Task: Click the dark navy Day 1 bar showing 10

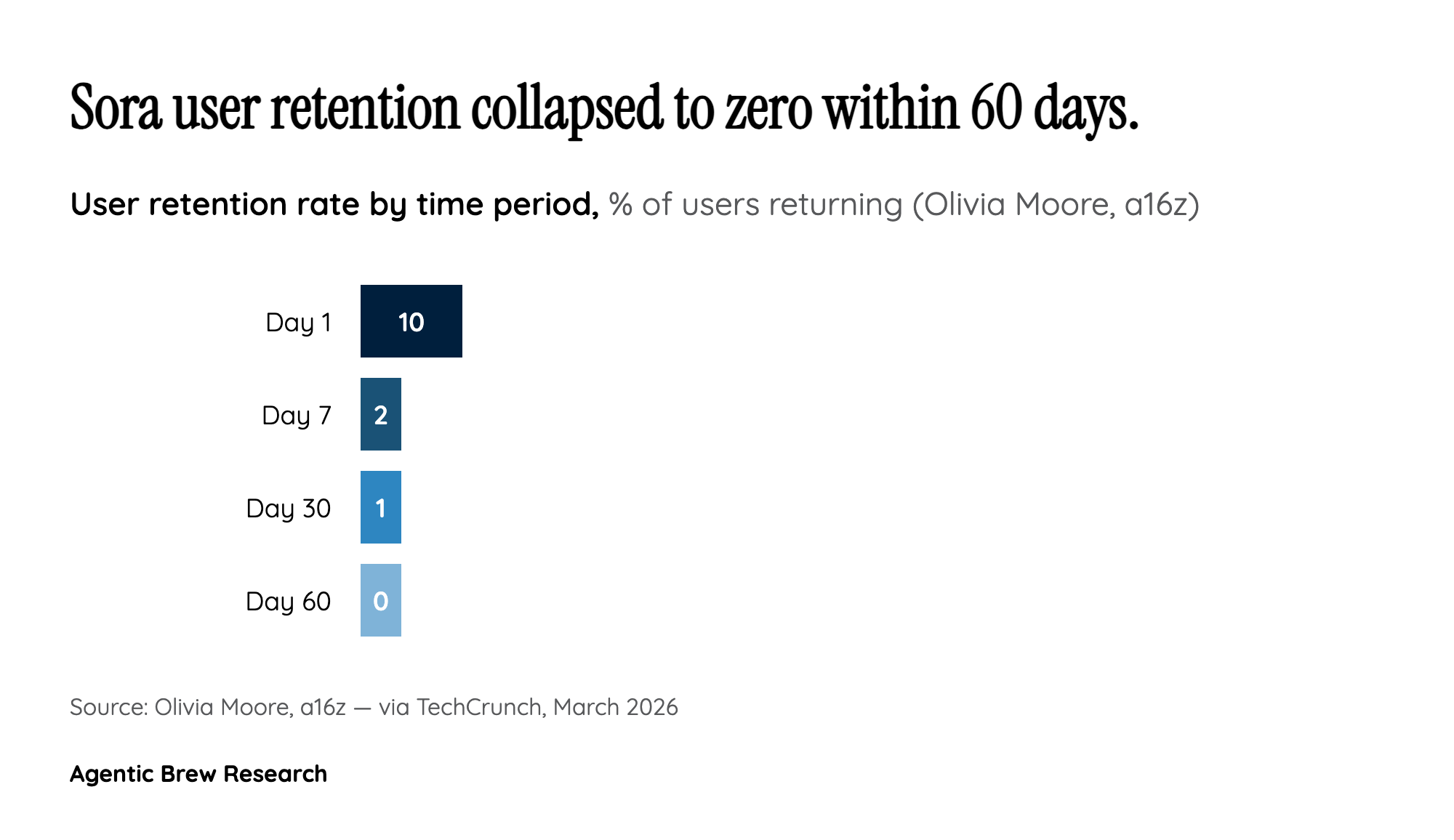Action: pyautogui.click(x=411, y=321)
